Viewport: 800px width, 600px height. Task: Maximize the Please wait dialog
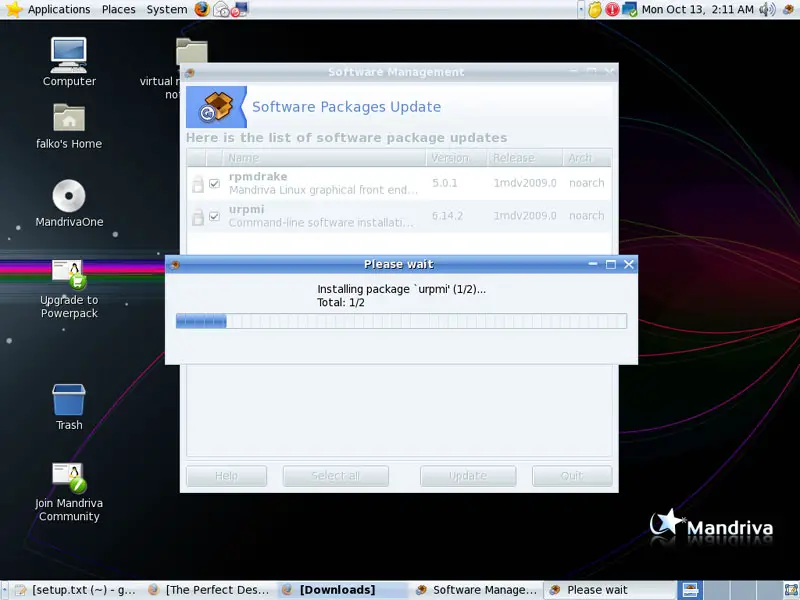coord(611,264)
